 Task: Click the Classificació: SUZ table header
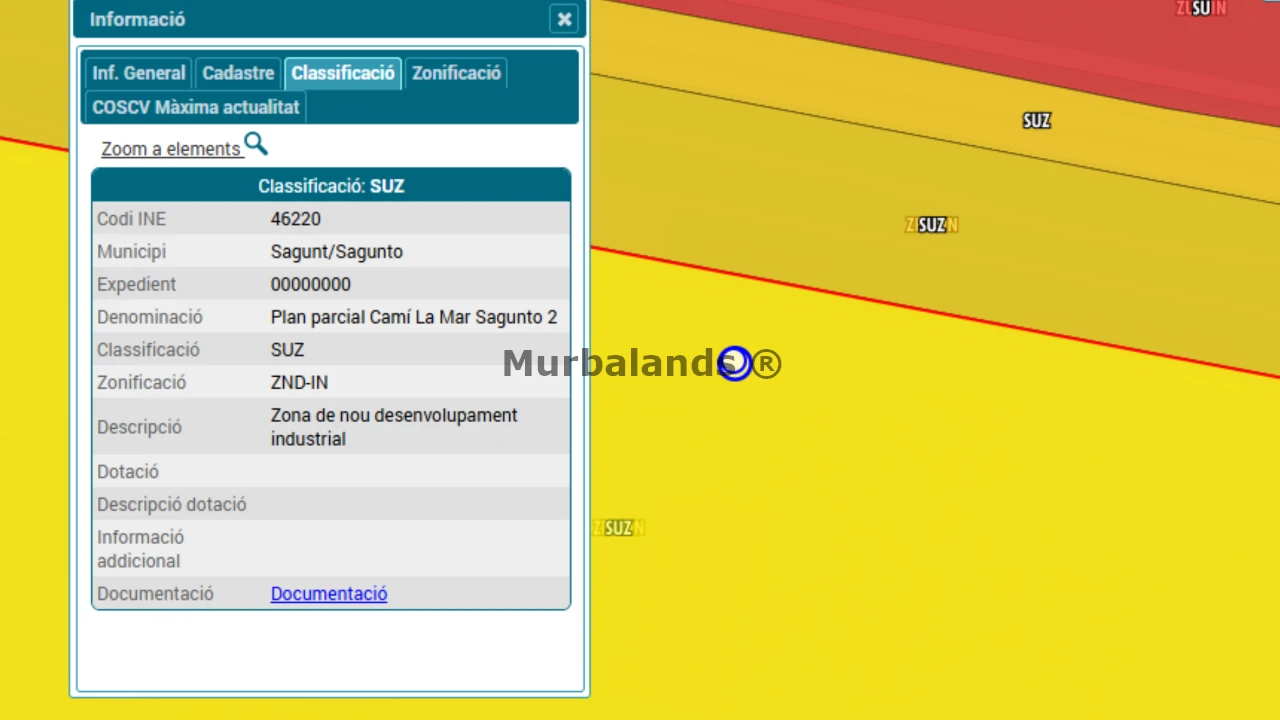click(x=331, y=186)
